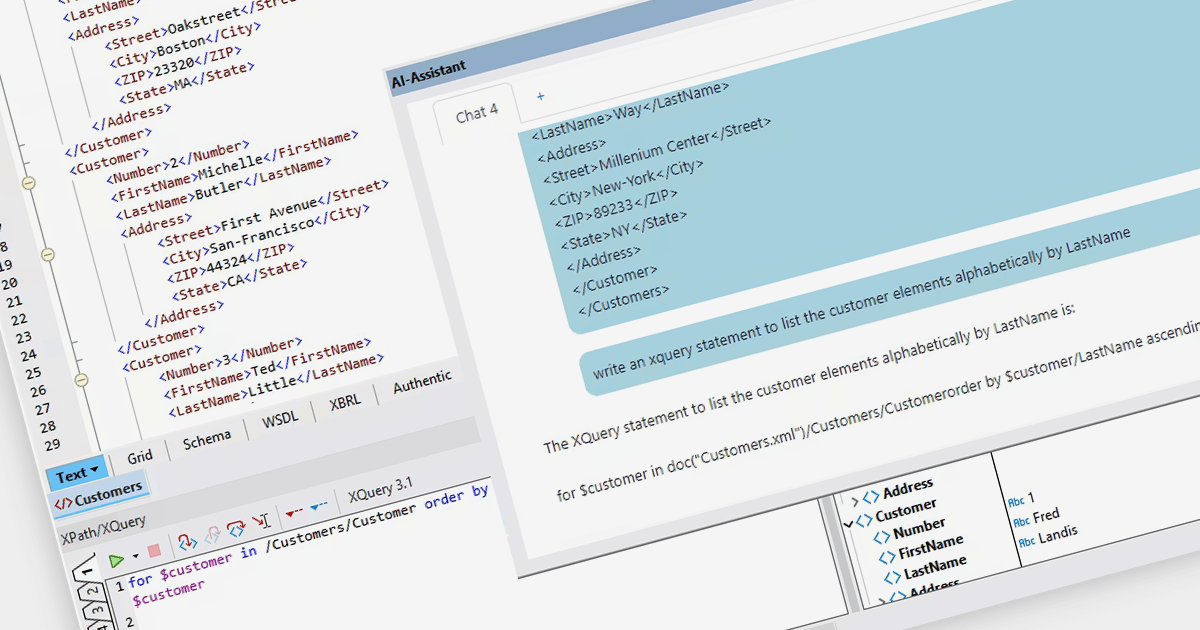Open the dropdown arrow beside the play button

(x=135, y=556)
